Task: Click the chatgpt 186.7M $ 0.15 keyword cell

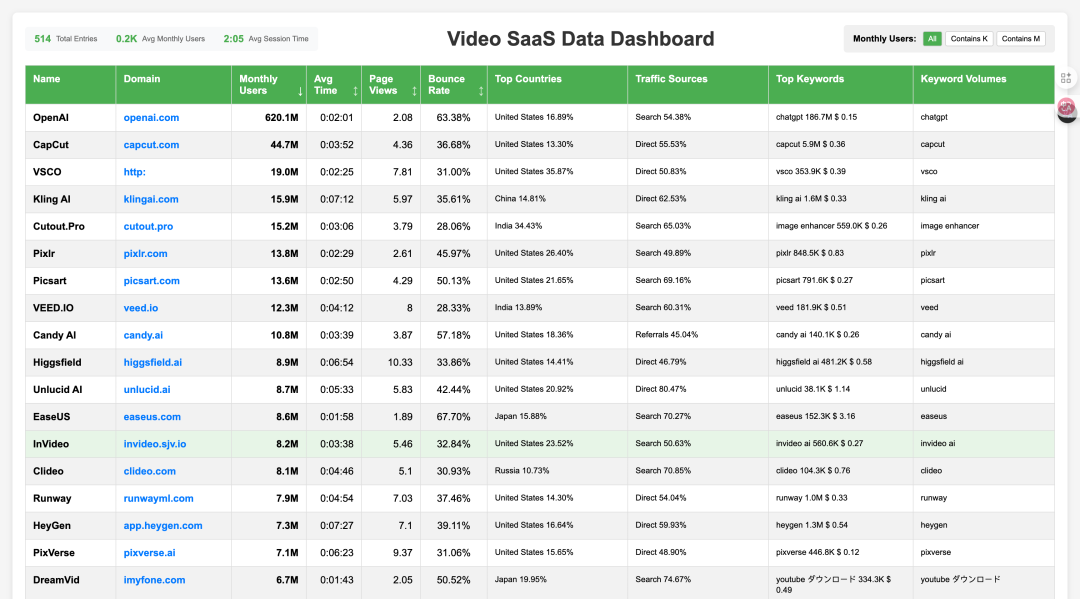Action: [x=841, y=118]
